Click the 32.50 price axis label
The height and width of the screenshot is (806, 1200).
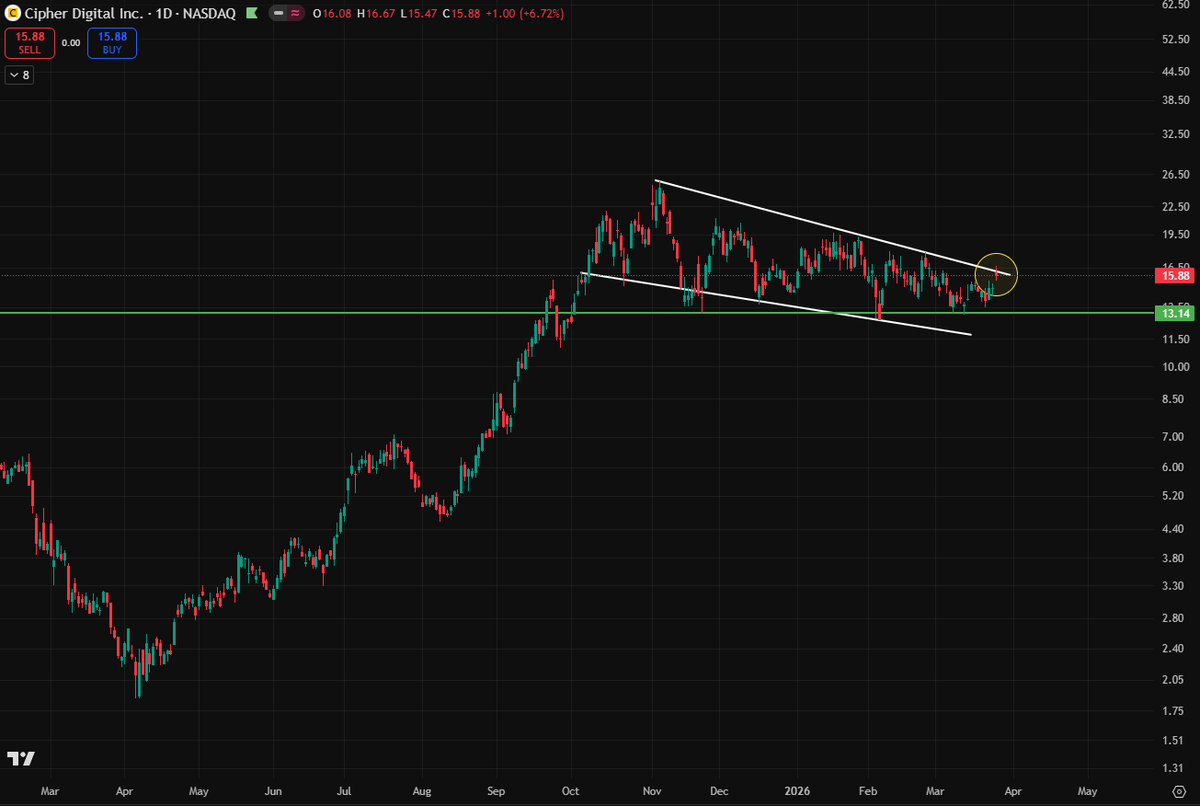1175,134
